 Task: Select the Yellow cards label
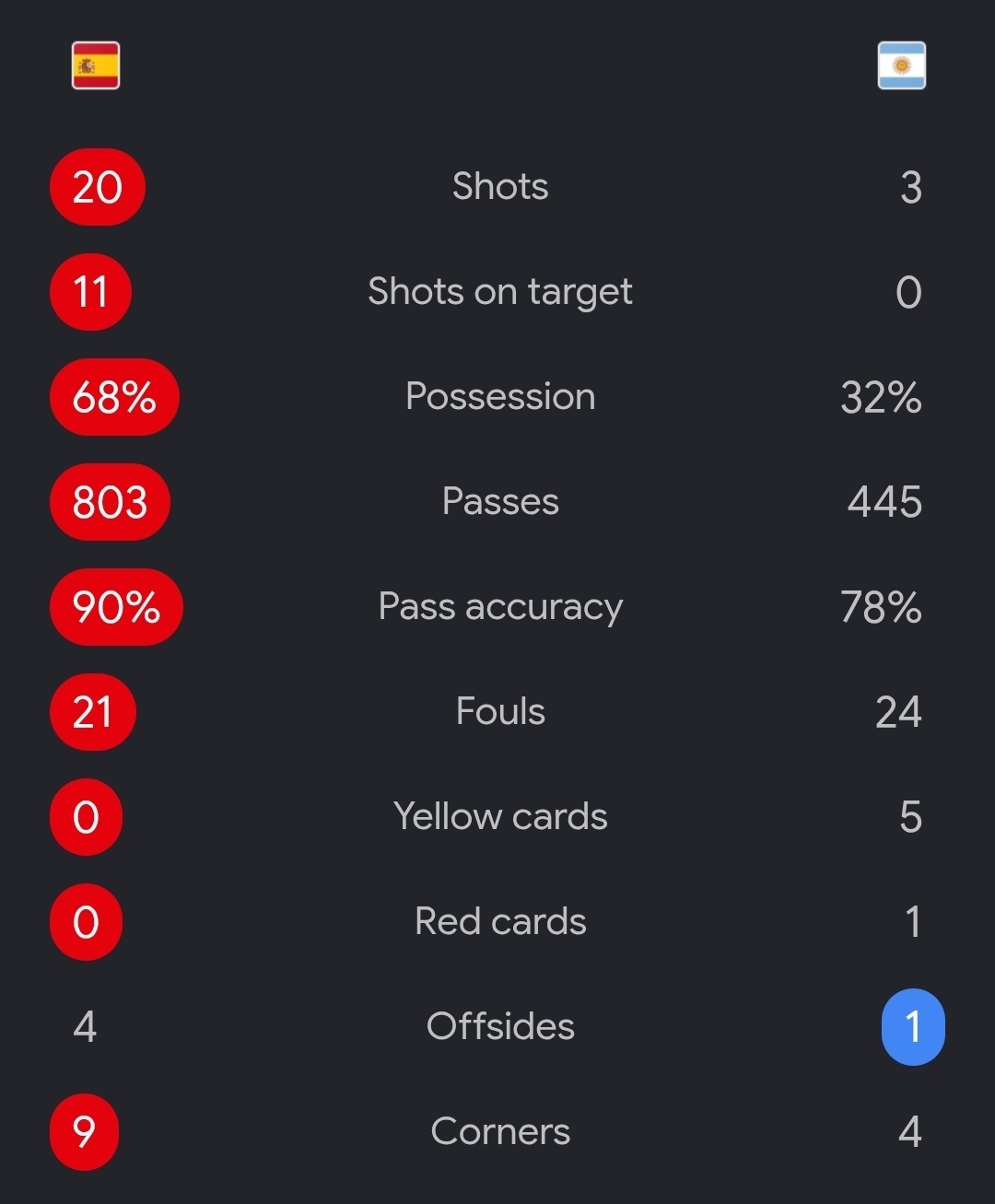tap(500, 816)
